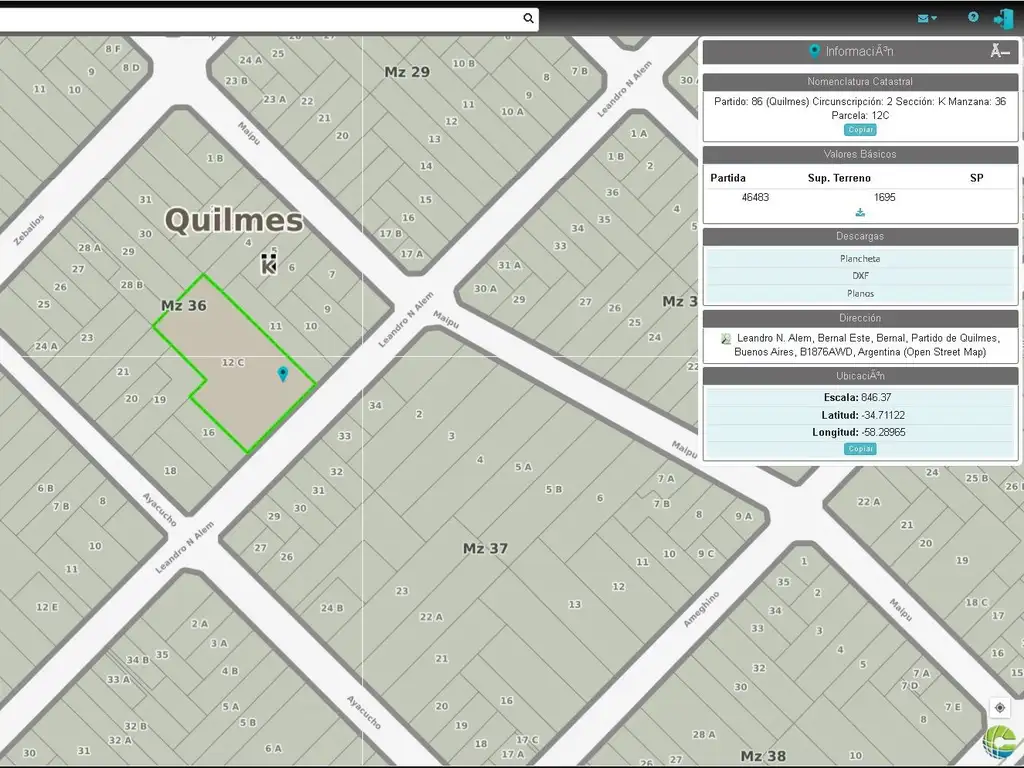Click the download icon under Valores Básicos
The height and width of the screenshot is (768, 1024).
click(x=860, y=212)
